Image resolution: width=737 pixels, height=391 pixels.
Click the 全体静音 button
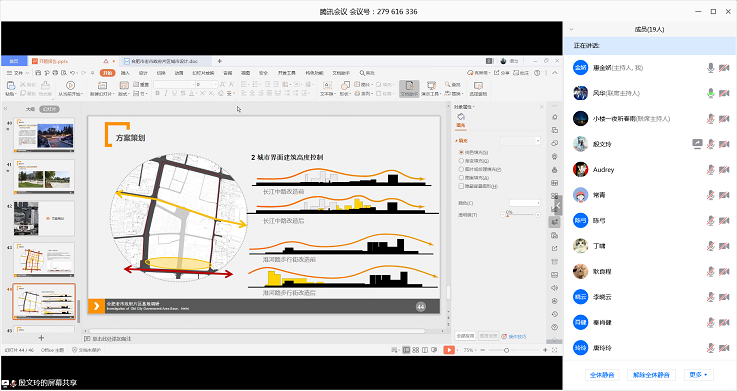[x=602, y=375]
